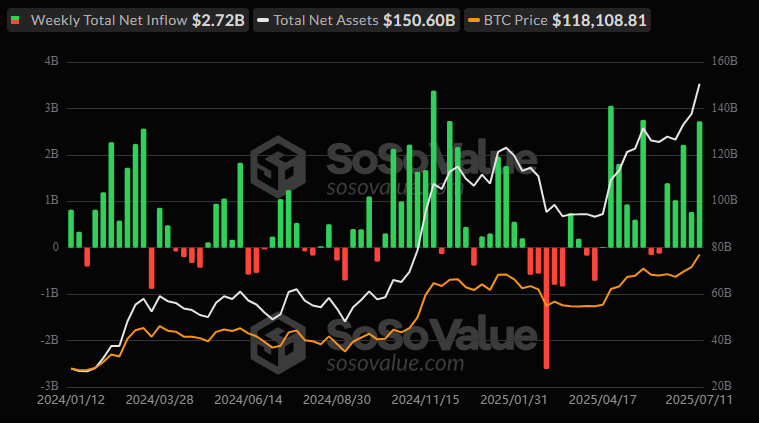Viewport: 759px width, 423px height.
Task: Click the white Total Net Assets swatch
Action: pos(263,20)
